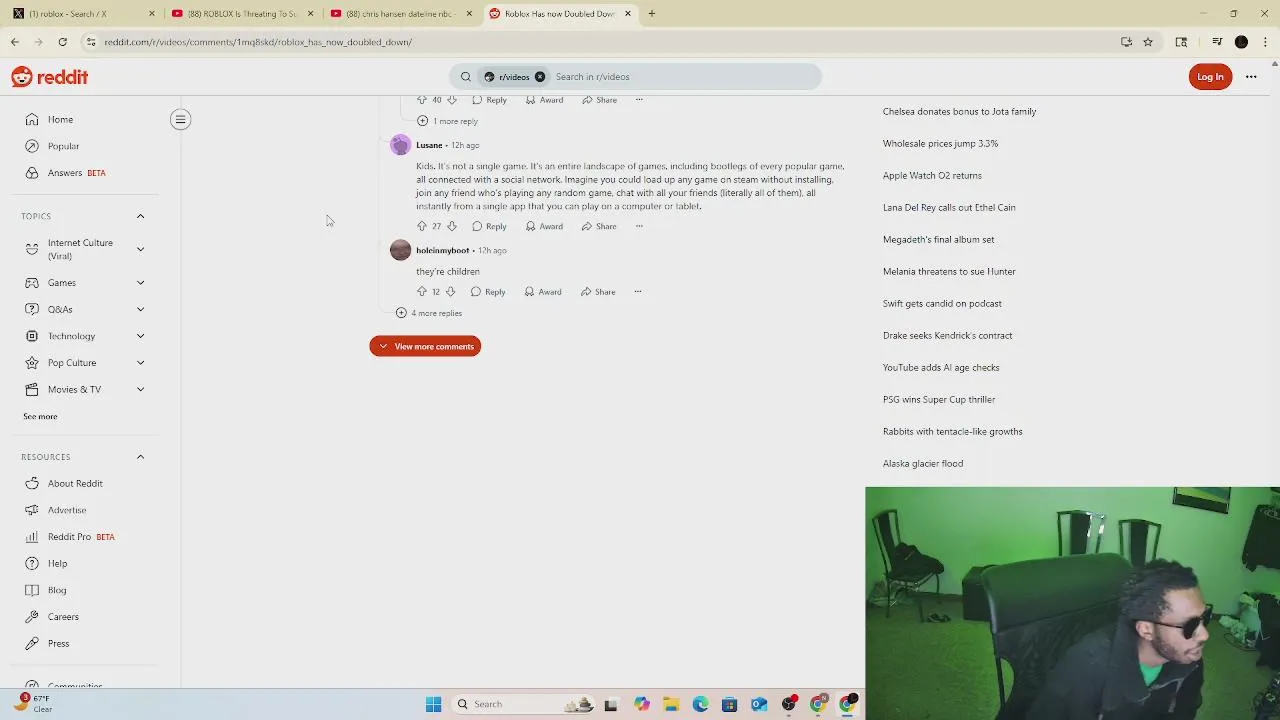Screen dimensions: 1280x720
Task: Open more options on the top comment
Action: point(639,100)
